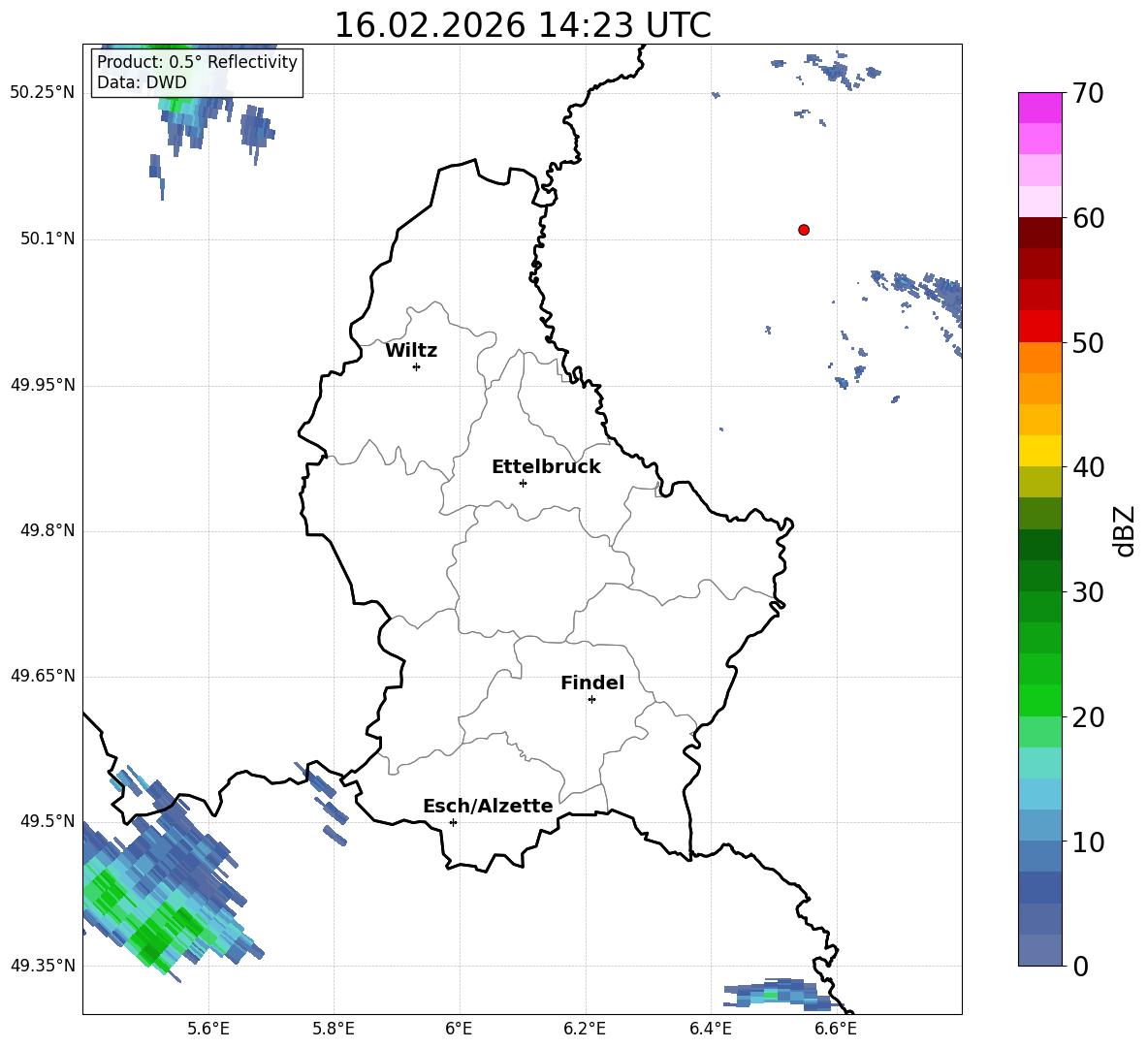Image resolution: width=1148 pixels, height=1048 pixels.
Task: Click the Esch/Alzette station cross marker
Action: [x=453, y=822]
